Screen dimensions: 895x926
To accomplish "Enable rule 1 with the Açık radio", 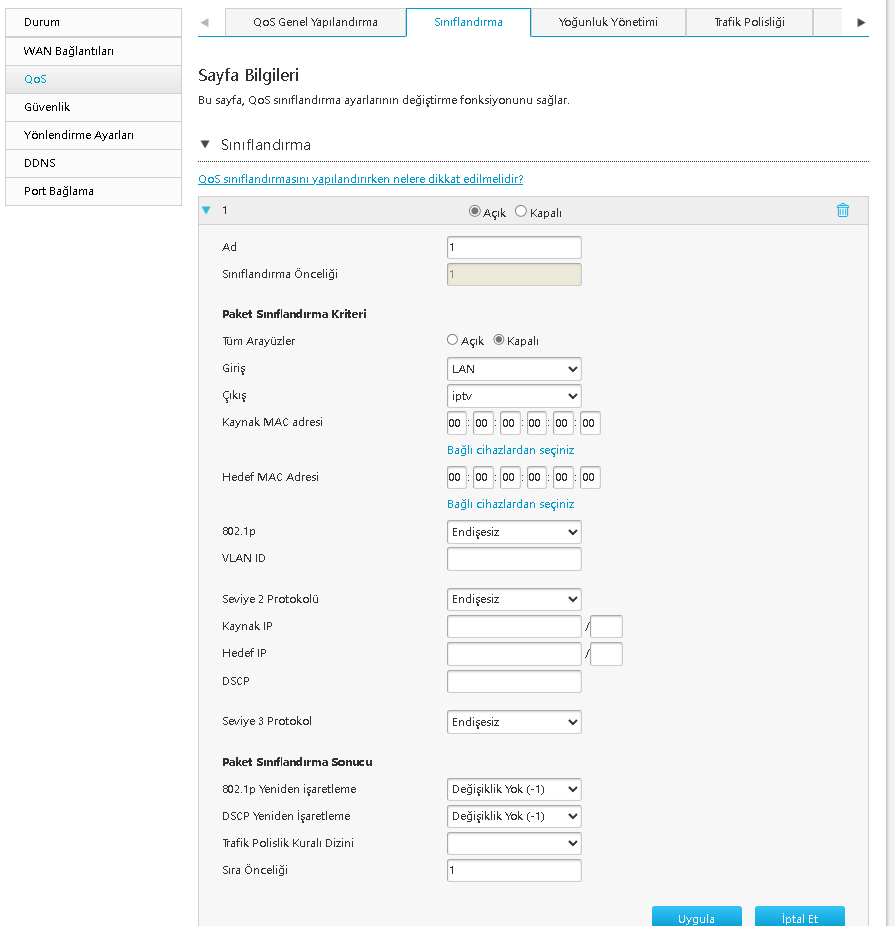I will pos(475,212).
